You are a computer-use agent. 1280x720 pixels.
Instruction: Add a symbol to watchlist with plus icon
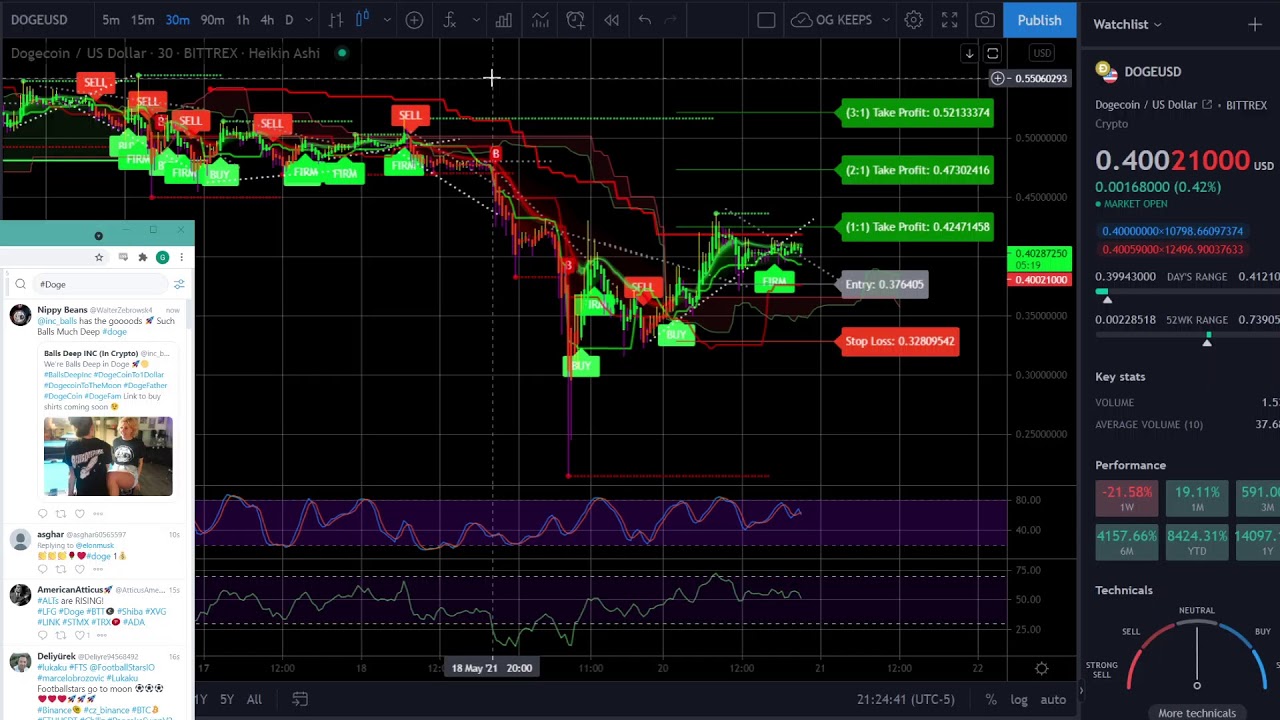point(1255,24)
